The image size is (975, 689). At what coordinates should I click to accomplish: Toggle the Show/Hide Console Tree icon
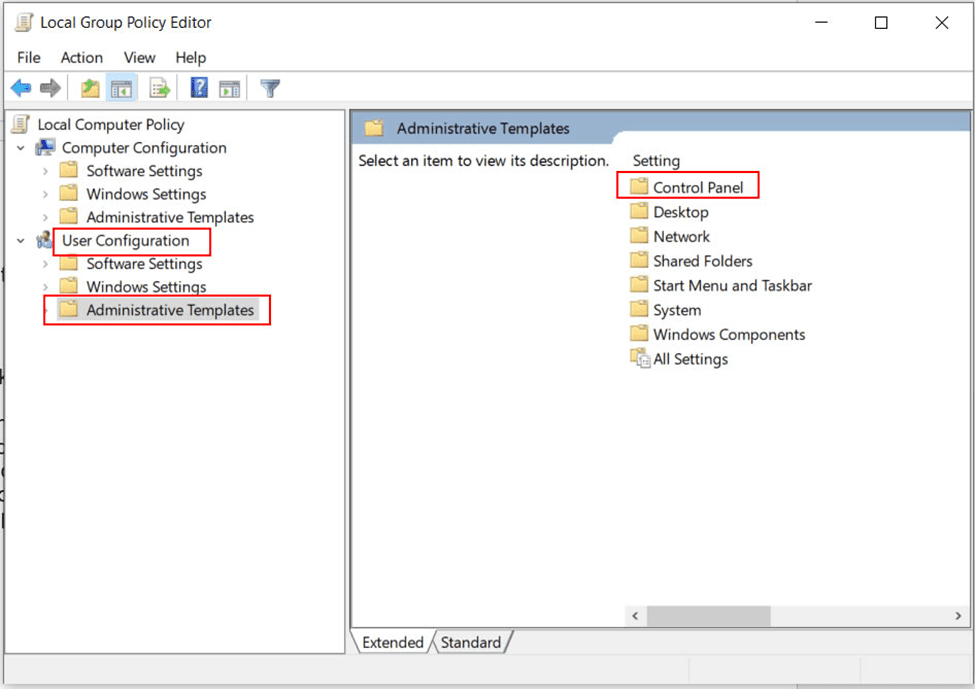(121, 89)
